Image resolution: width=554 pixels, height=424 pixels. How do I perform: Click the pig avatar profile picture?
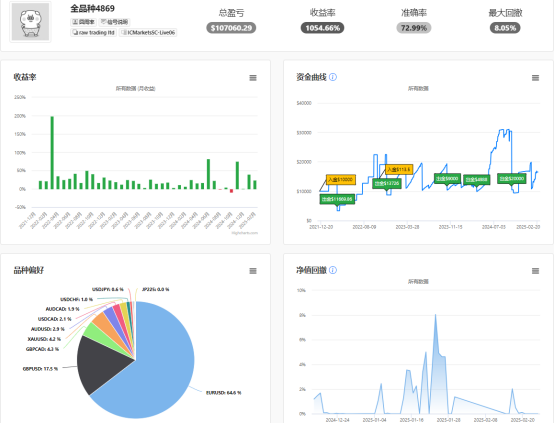[30, 22]
